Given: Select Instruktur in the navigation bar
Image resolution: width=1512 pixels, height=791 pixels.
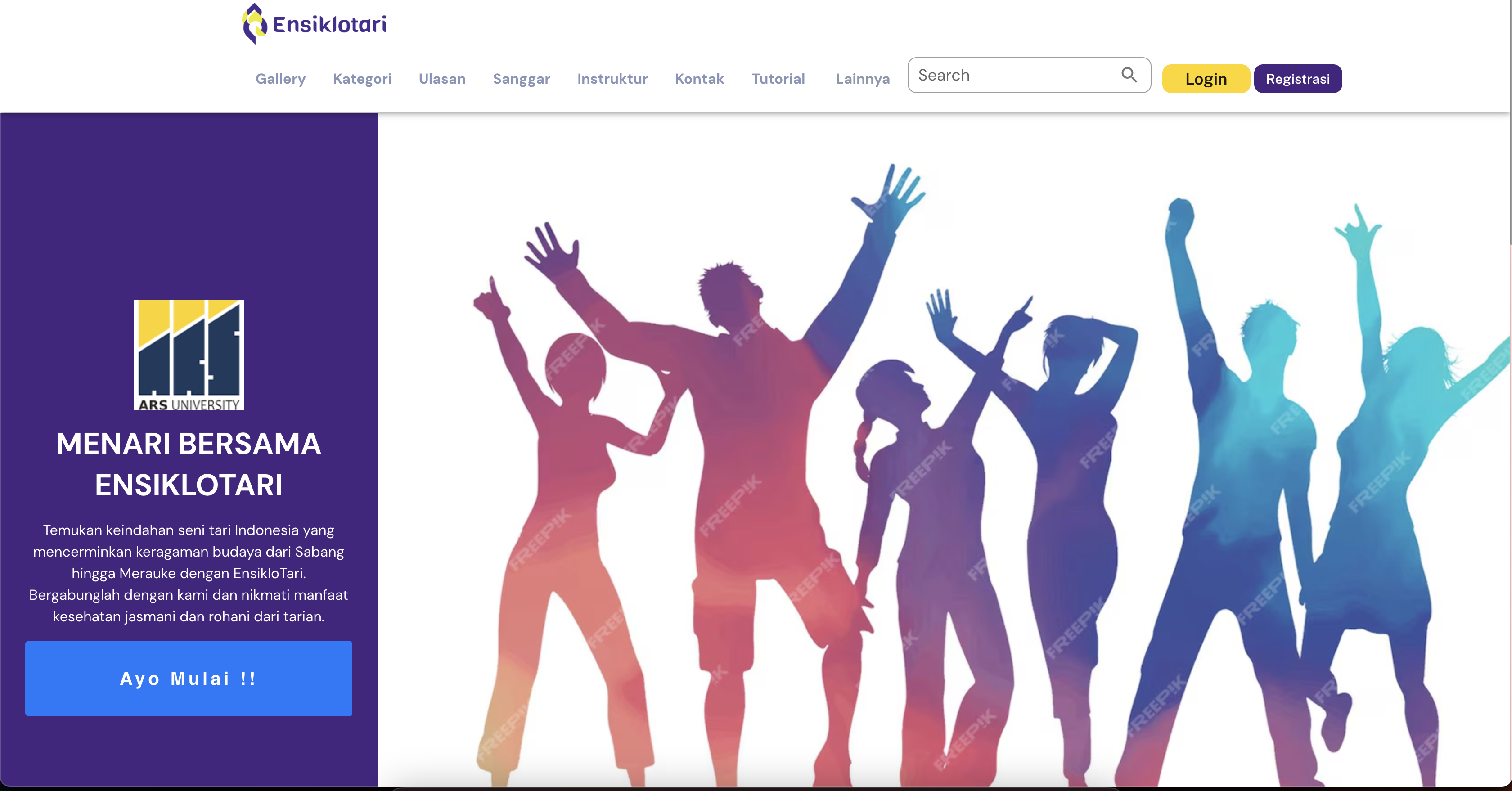Looking at the screenshot, I should (x=612, y=79).
